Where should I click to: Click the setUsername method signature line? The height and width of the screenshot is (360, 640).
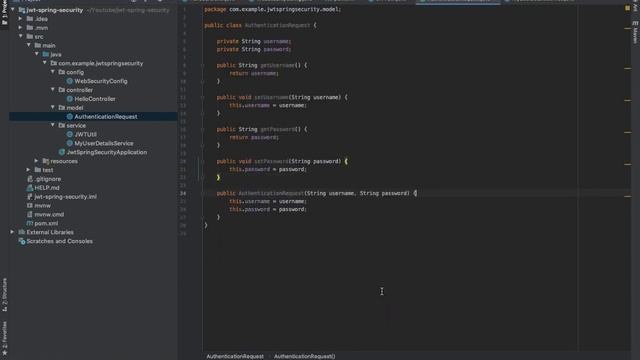(282, 97)
